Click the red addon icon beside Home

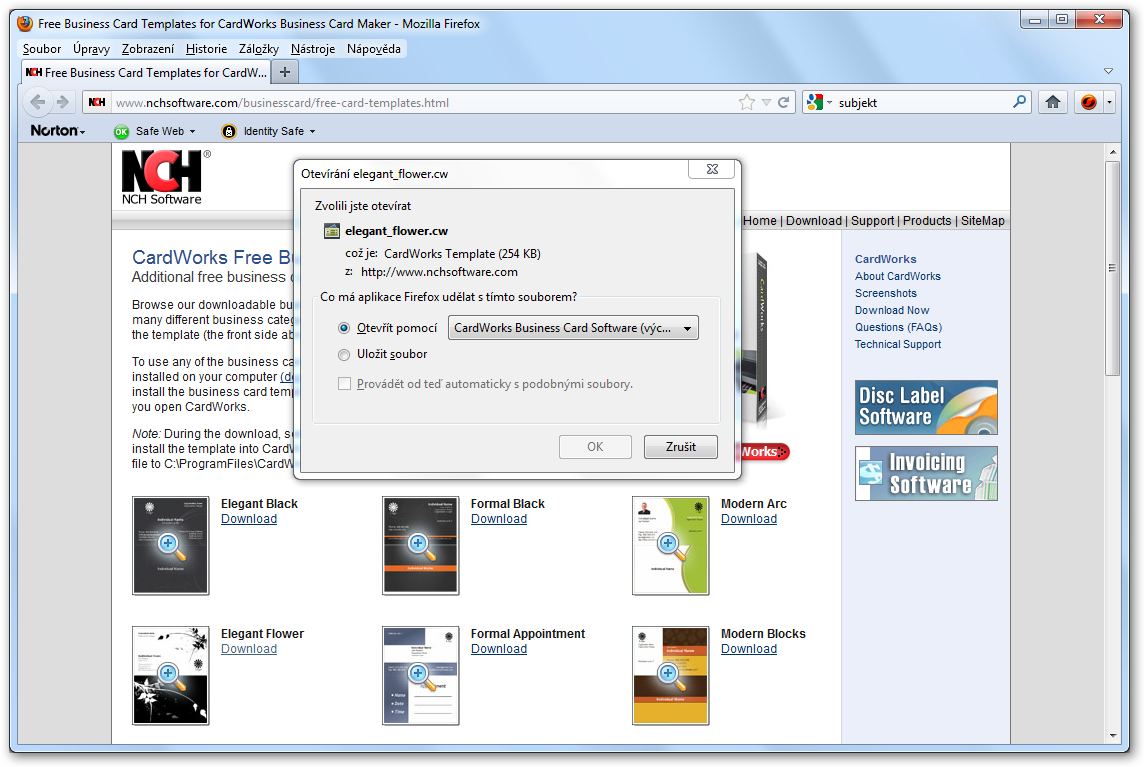(x=1089, y=102)
